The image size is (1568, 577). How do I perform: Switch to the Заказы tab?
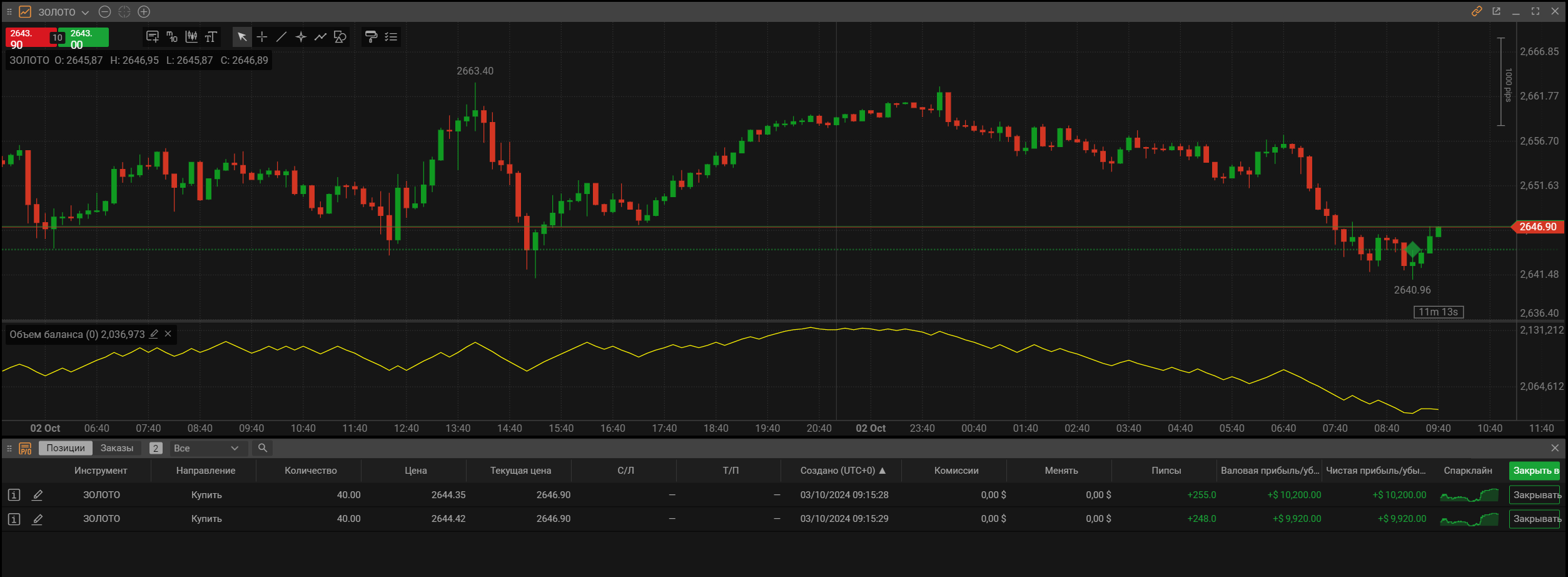117,448
